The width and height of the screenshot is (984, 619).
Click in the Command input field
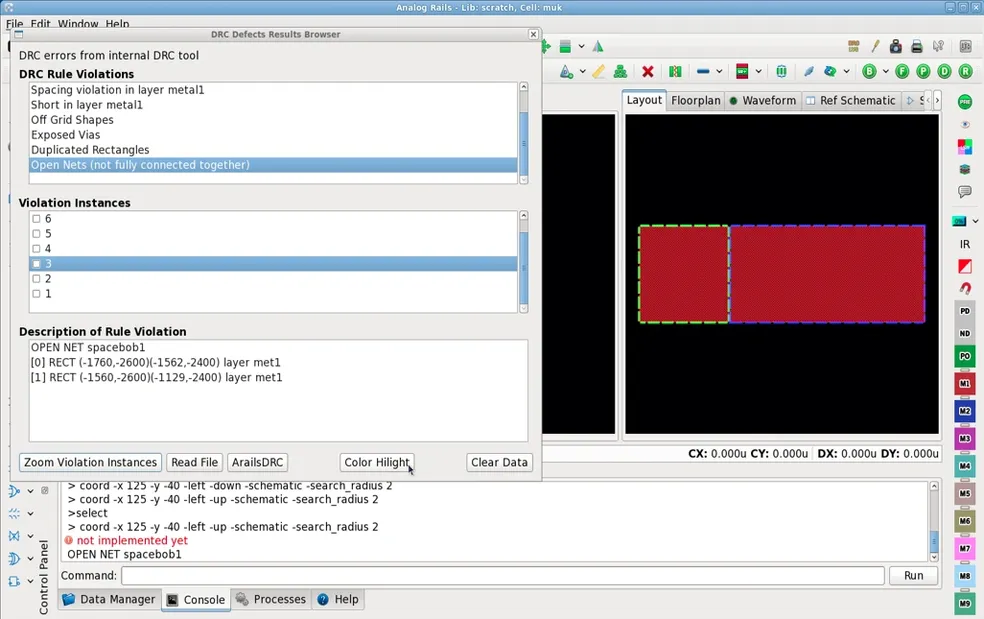(x=502, y=576)
